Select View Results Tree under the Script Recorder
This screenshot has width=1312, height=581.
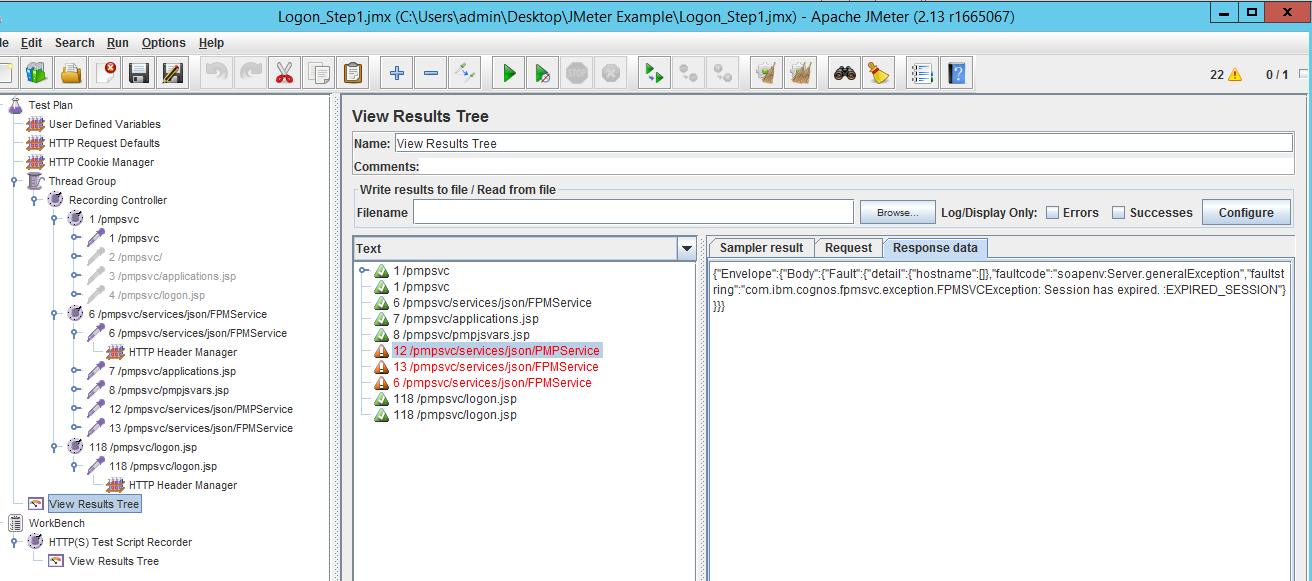tap(114, 561)
